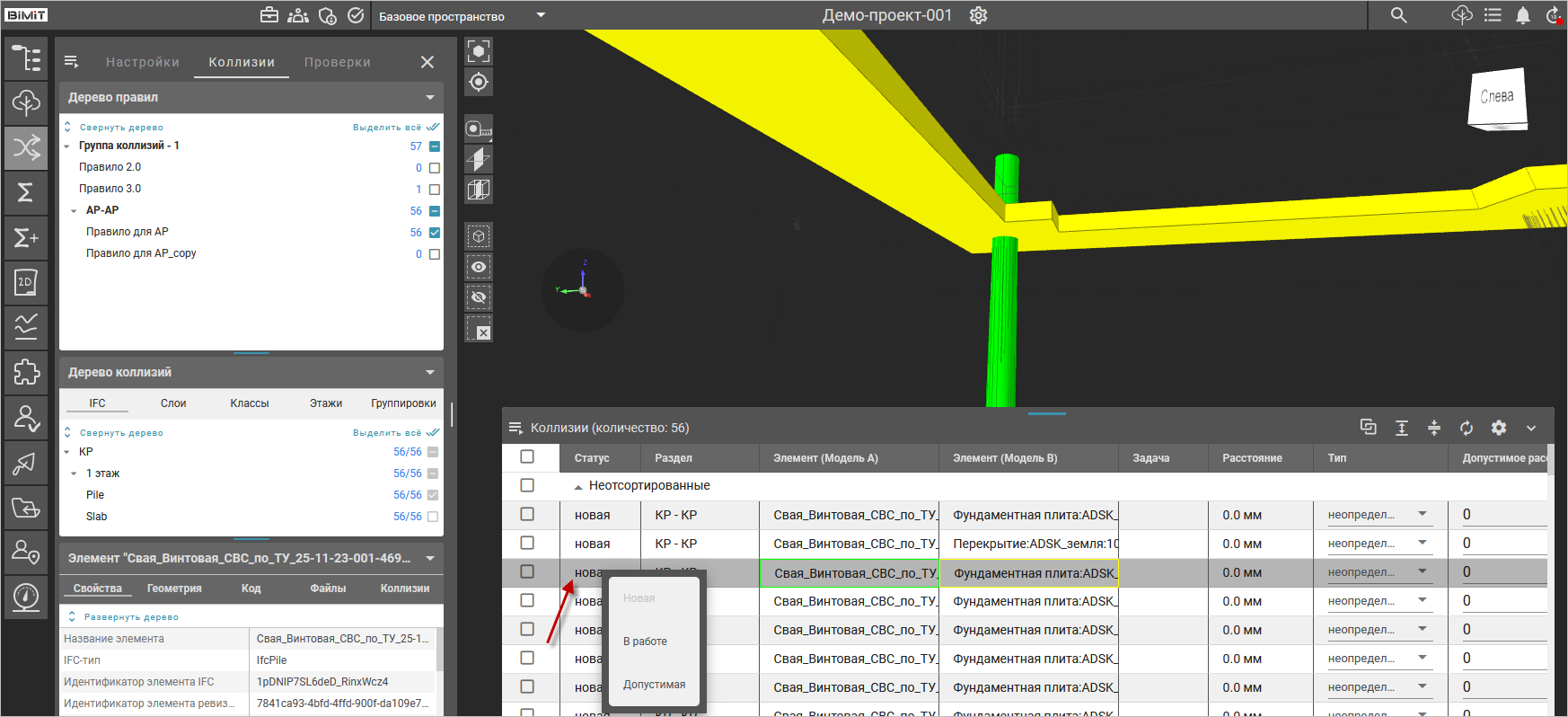Viewport: 1568px width, 717px height.
Task: Toggle the select-all checkbox in the table header
Action: pyautogui.click(x=527, y=457)
